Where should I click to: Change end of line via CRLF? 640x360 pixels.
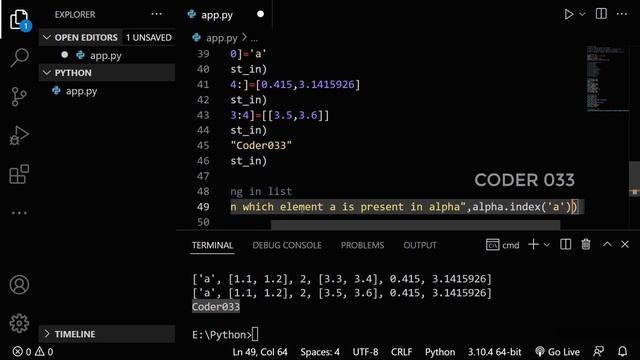click(402, 352)
